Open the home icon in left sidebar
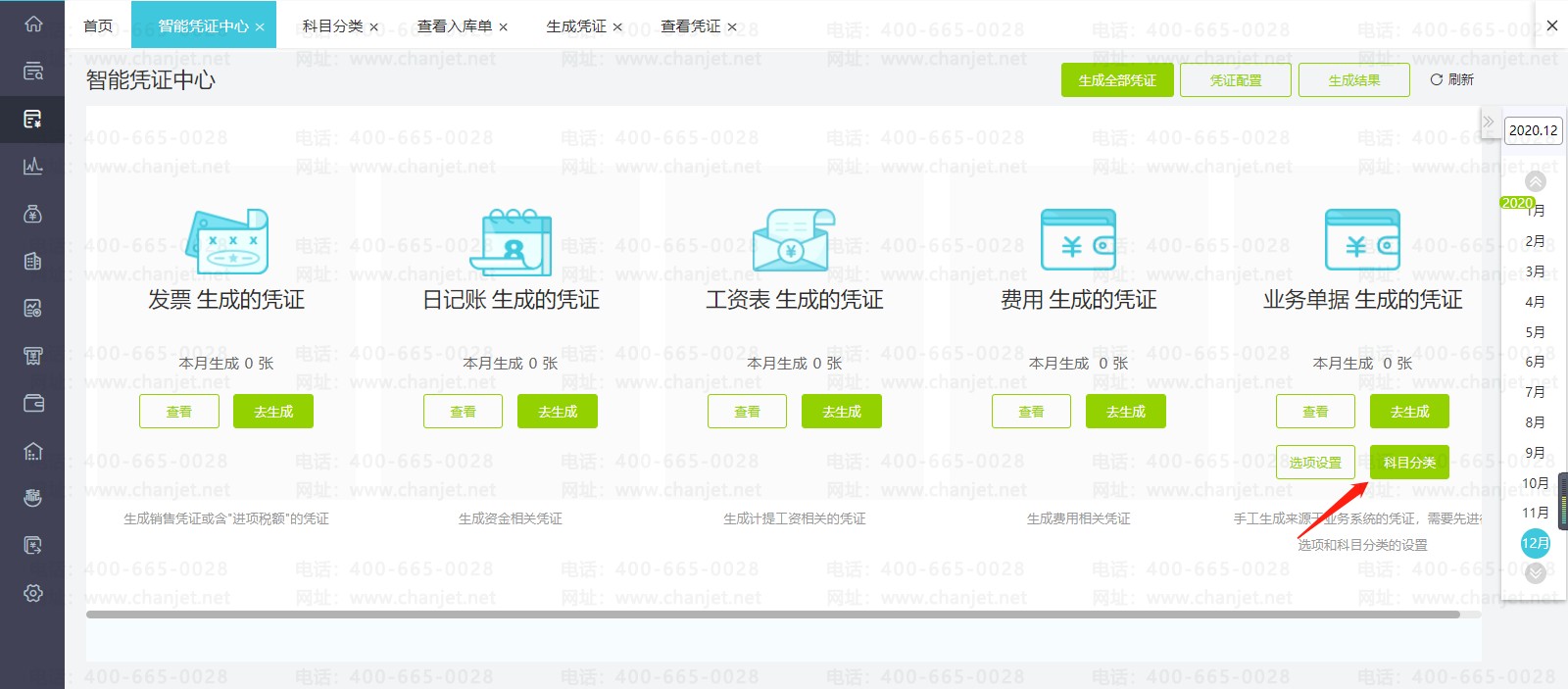Screen dimensions: 1568x689 [32, 25]
